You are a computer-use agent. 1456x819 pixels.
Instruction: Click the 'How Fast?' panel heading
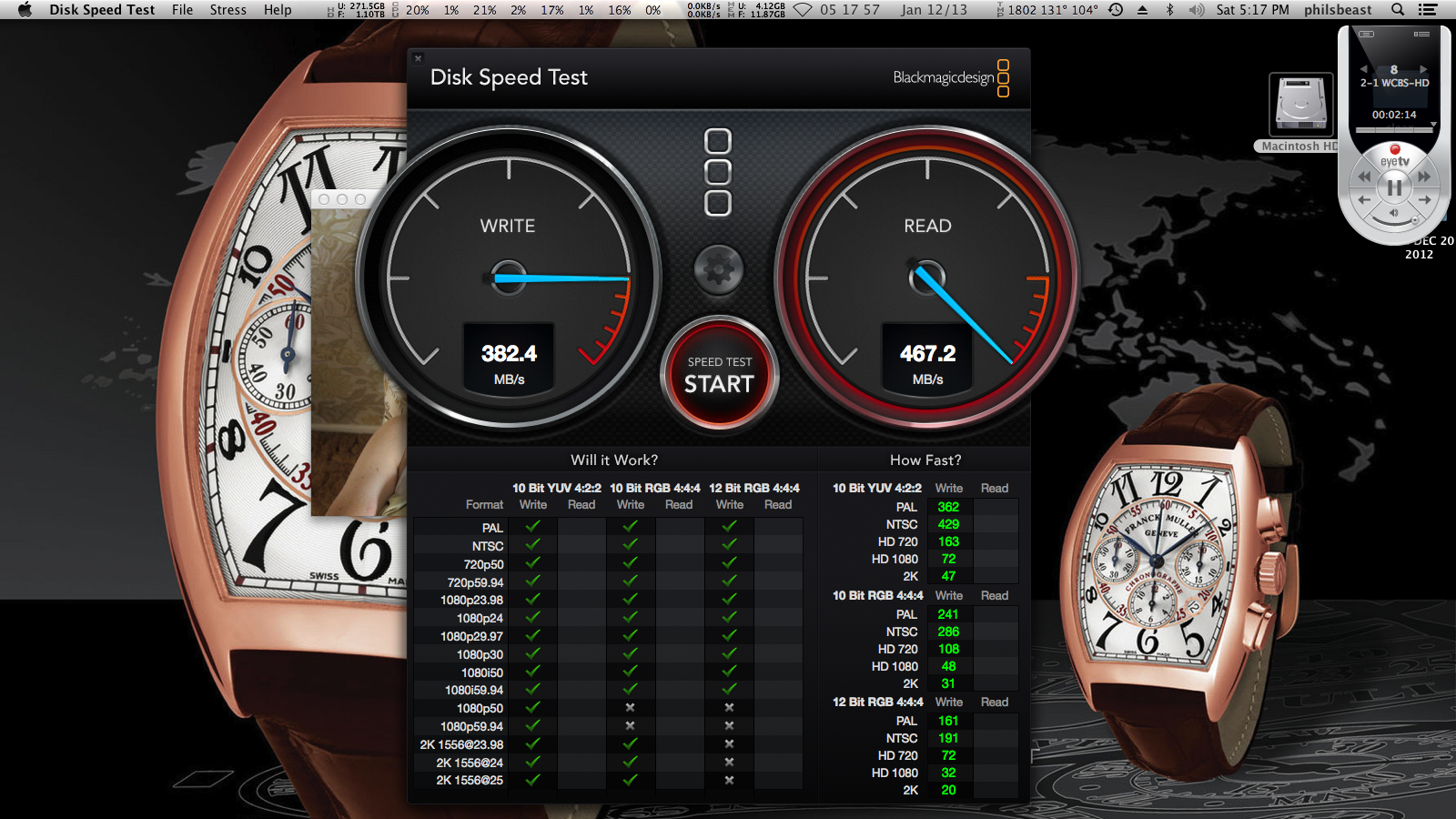click(x=925, y=460)
